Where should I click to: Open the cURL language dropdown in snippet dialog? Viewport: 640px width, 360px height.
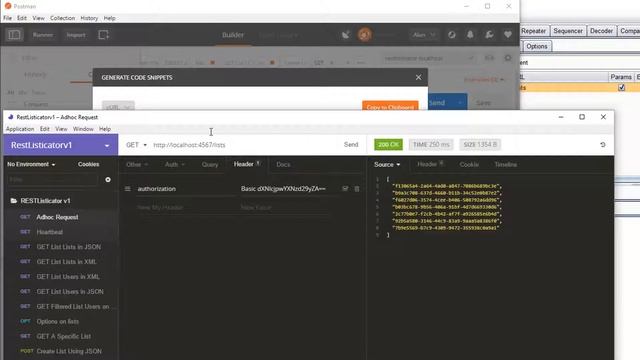118,107
